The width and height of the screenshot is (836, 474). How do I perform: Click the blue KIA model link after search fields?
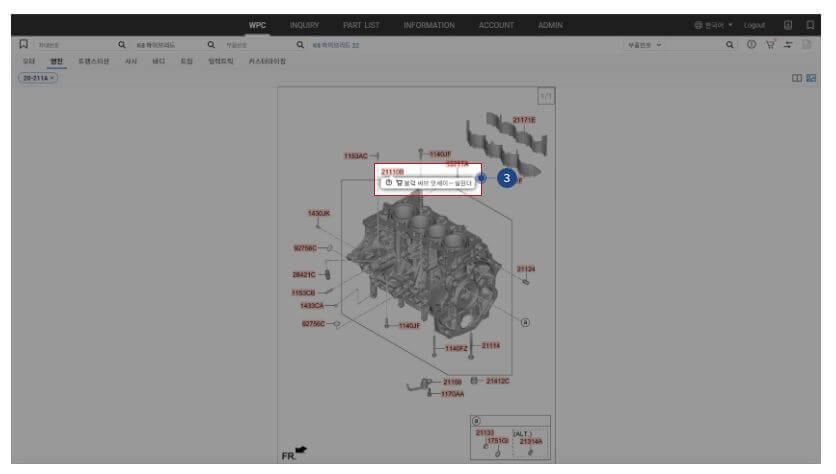click(336, 45)
